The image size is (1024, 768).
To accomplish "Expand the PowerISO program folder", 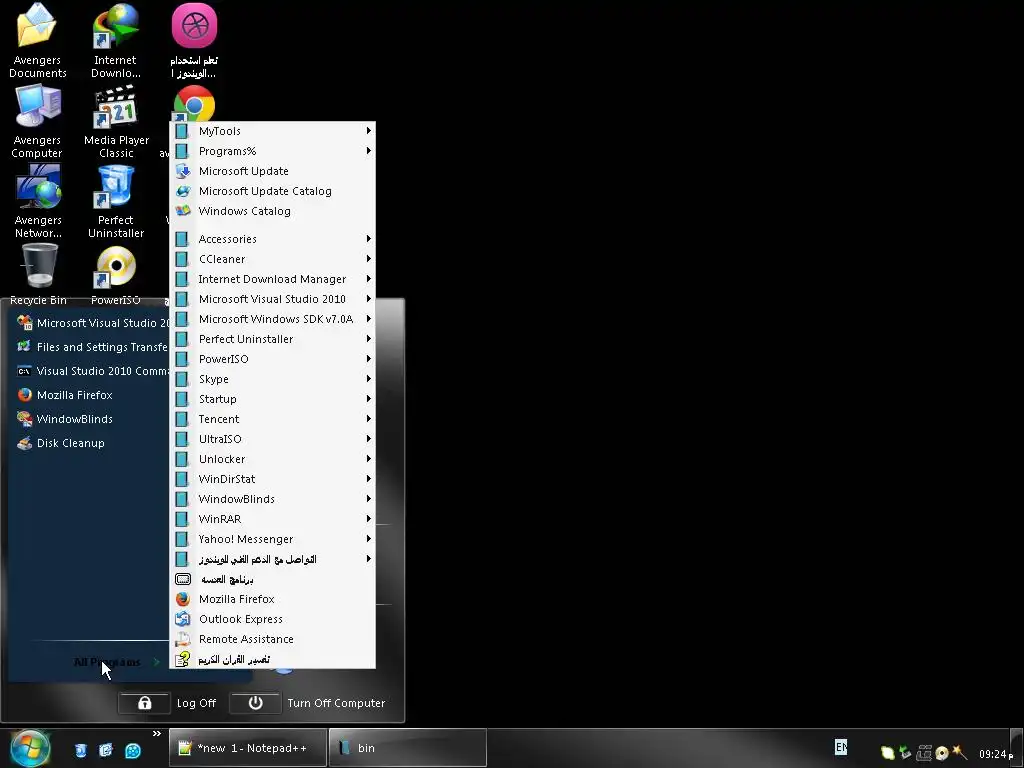I will 272,359.
